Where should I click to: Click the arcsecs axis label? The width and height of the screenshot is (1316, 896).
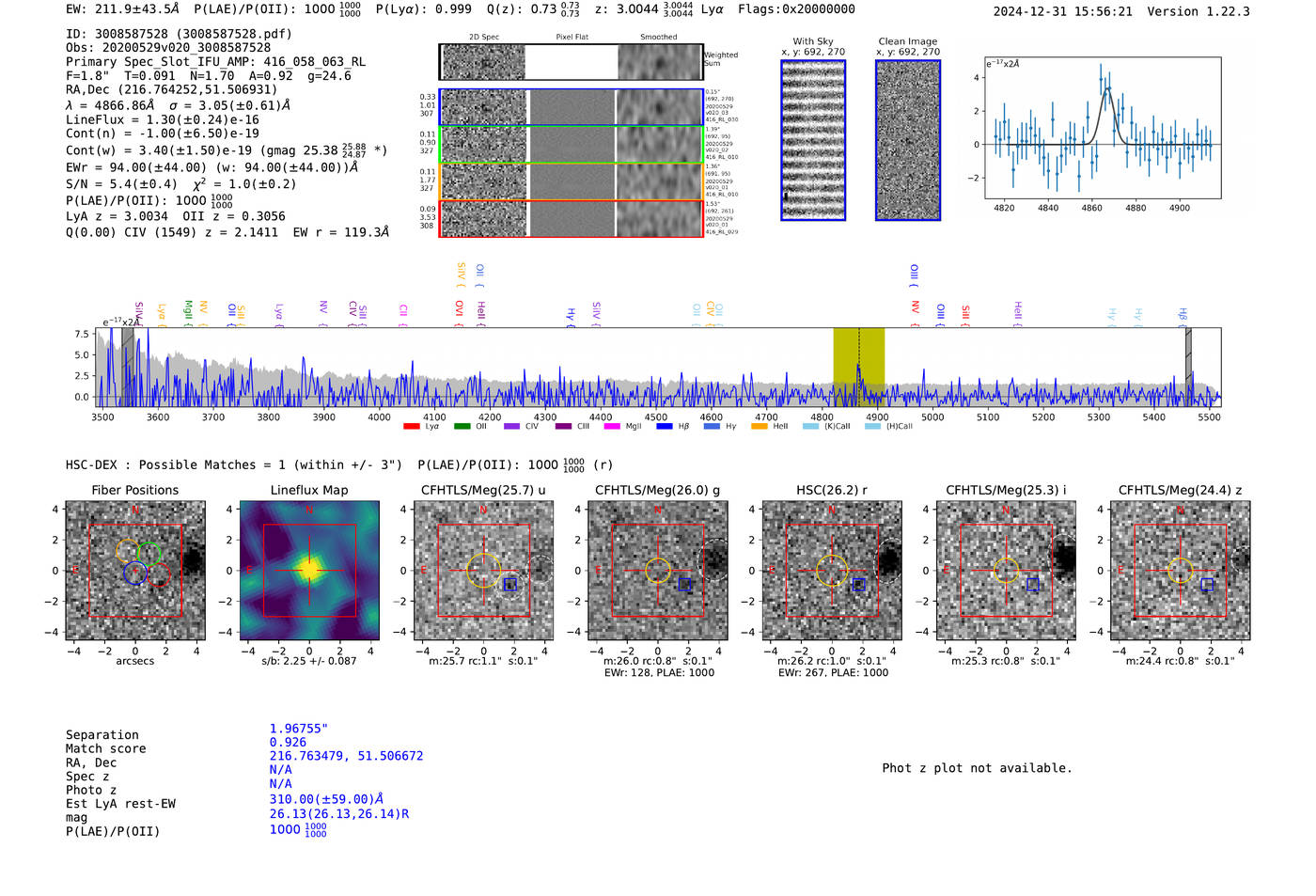pyautogui.click(x=135, y=661)
